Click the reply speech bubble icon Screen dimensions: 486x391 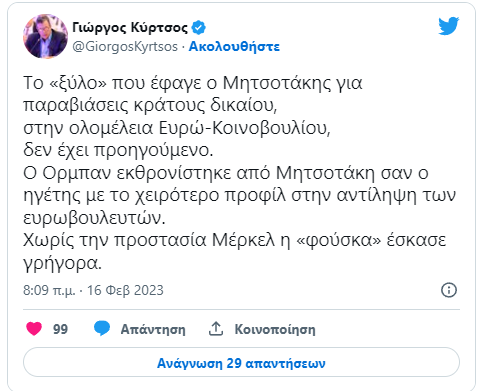coord(102,328)
